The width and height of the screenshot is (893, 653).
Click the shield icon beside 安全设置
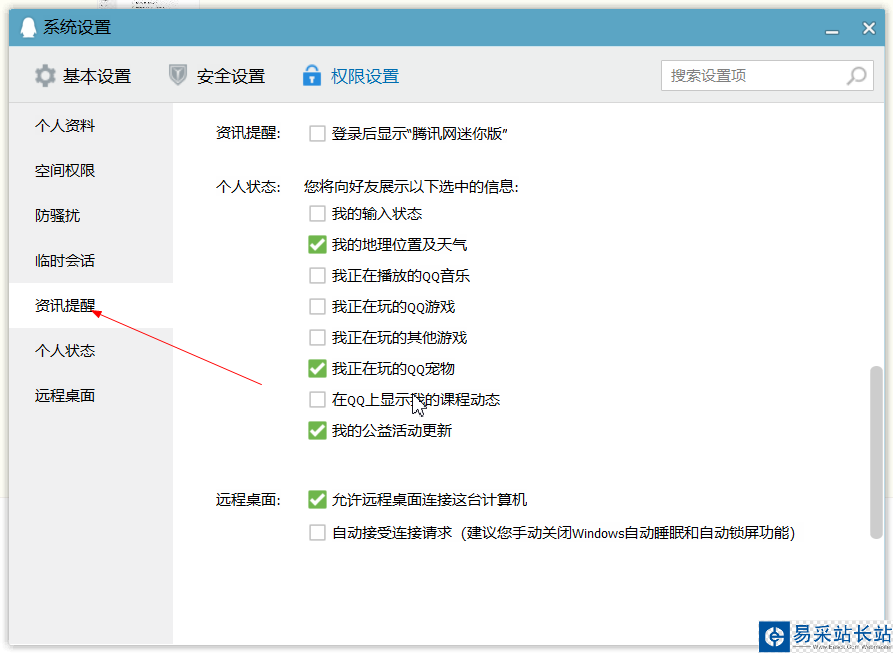coord(178,75)
